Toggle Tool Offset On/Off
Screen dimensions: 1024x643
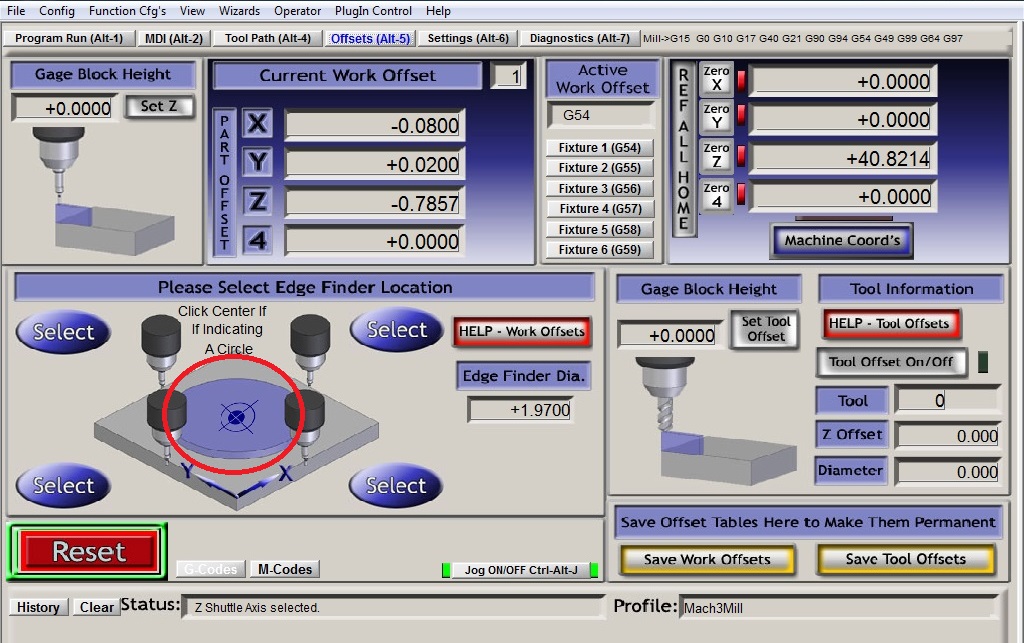coord(892,362)
